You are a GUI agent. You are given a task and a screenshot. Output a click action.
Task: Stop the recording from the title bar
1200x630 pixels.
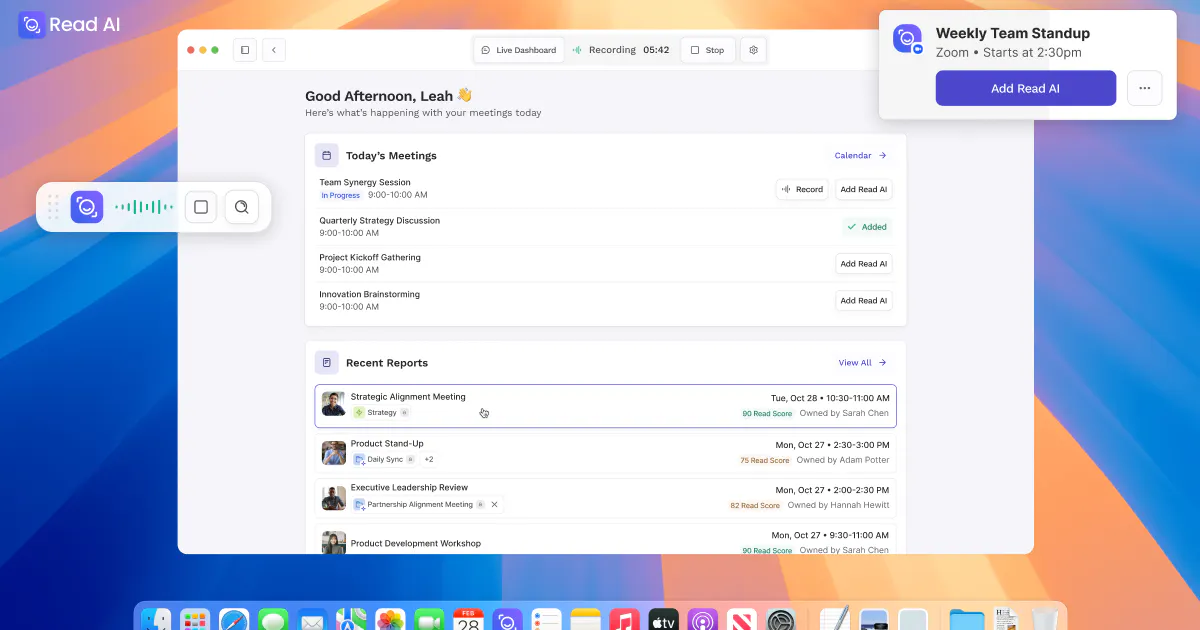tap(708, 50)
